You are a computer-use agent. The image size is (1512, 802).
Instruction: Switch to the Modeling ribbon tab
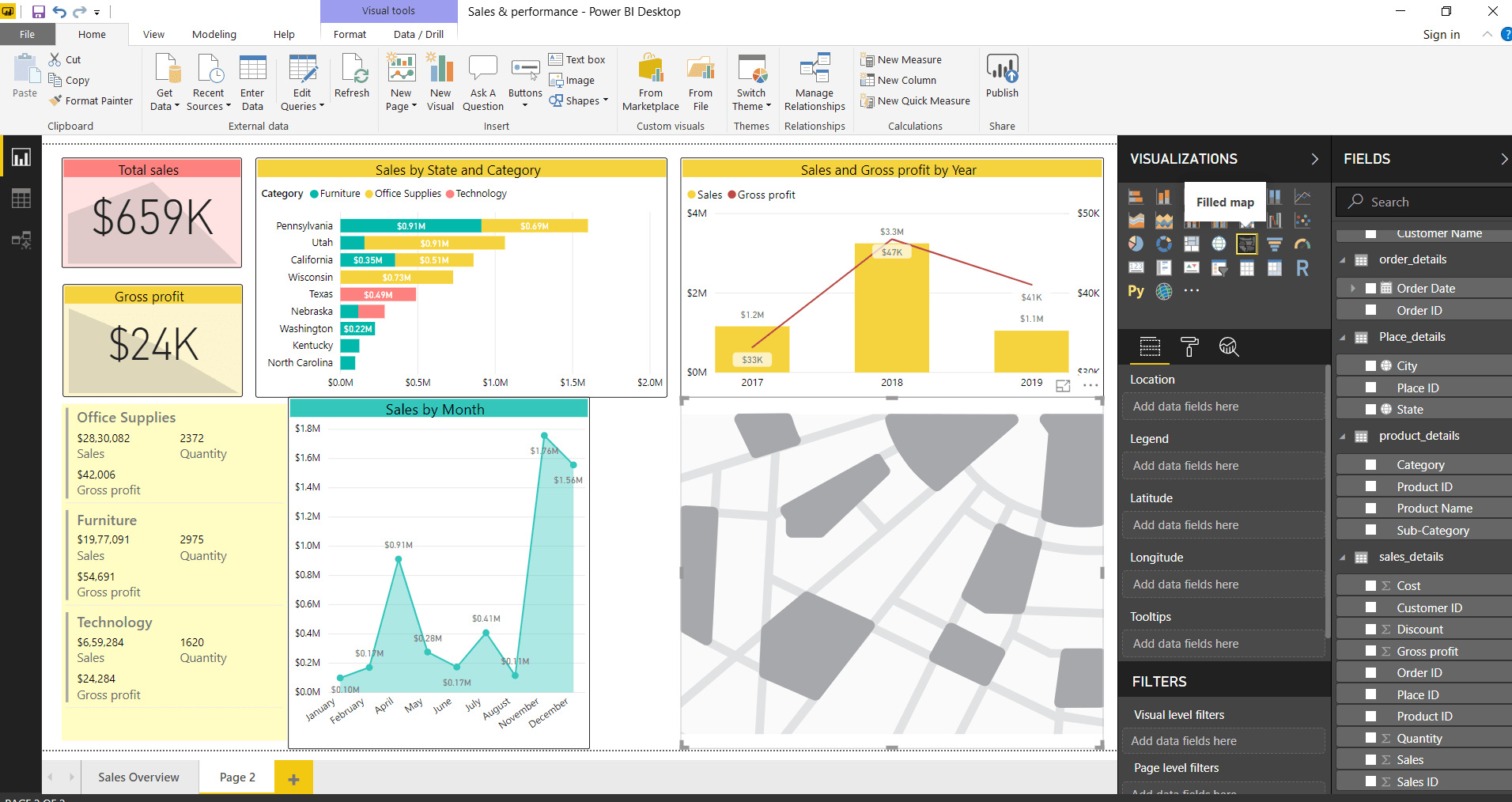tap(214, 34)
